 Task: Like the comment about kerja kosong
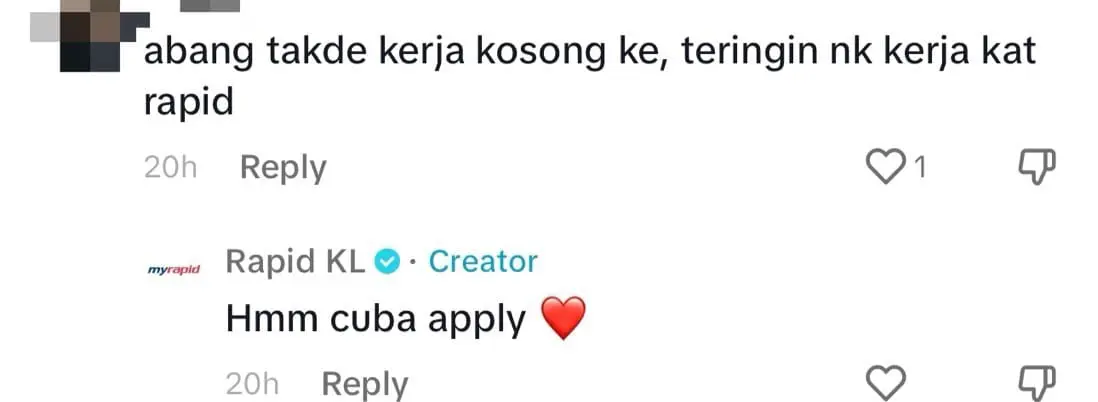882,168
